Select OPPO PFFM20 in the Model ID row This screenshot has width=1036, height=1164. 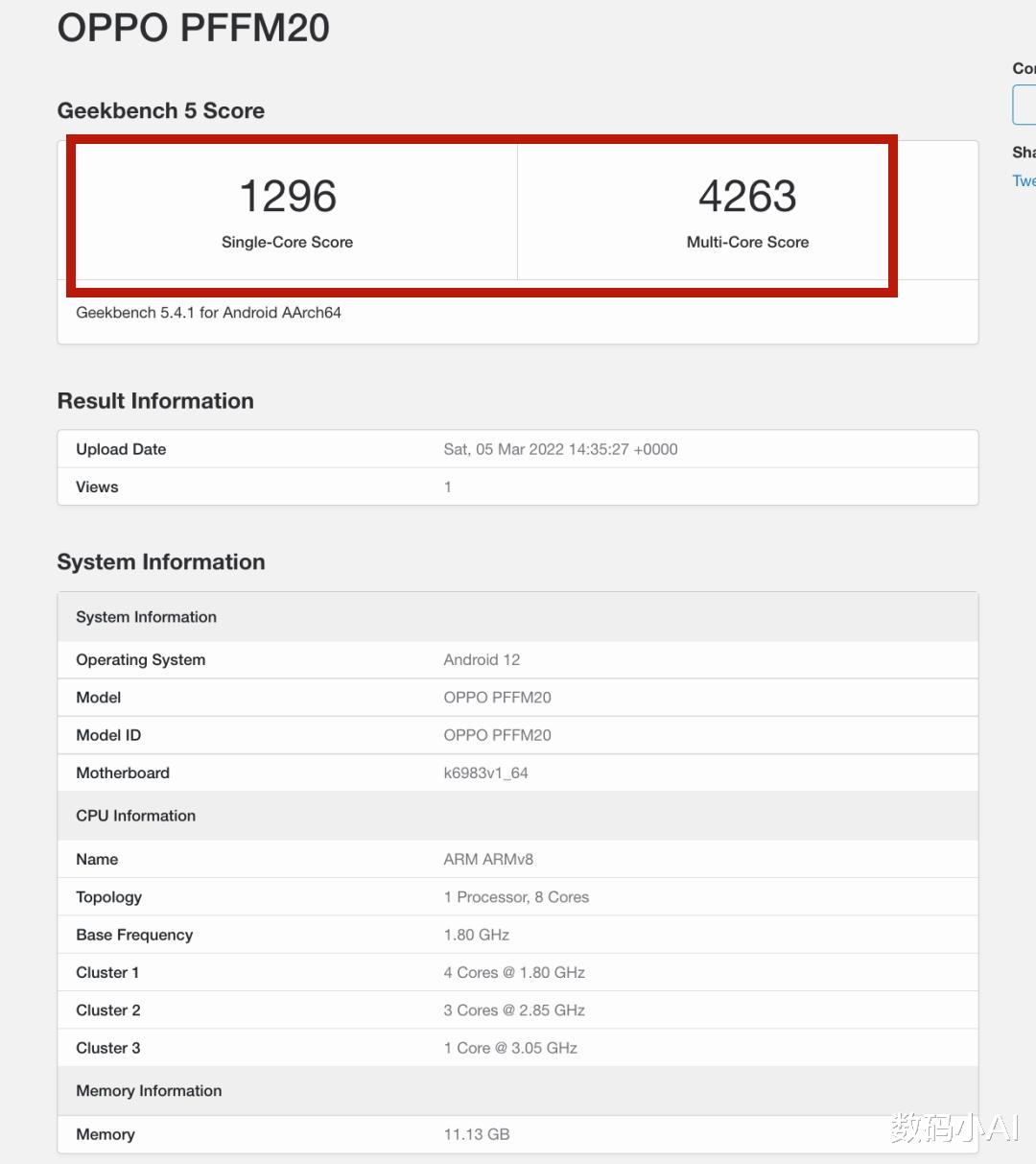point(497,735)
